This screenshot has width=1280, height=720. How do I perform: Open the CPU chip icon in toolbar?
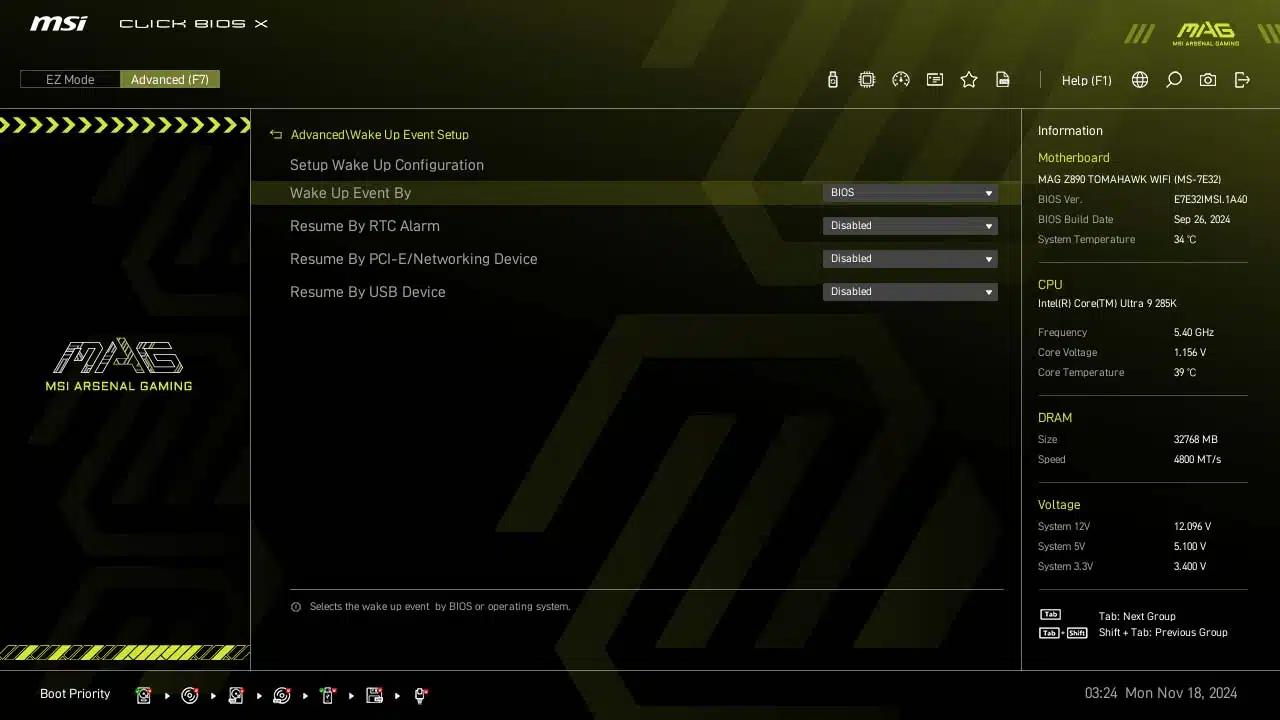pyautogui.click(x=867, y=80)
